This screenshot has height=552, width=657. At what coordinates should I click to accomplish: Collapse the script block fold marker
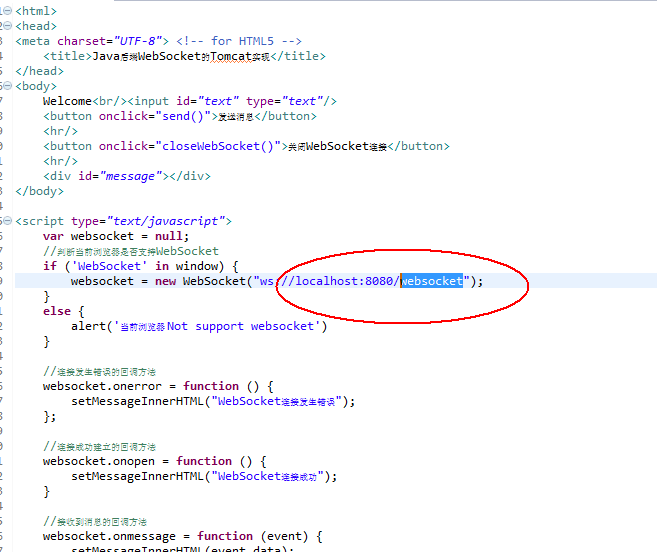coord(9,221)
